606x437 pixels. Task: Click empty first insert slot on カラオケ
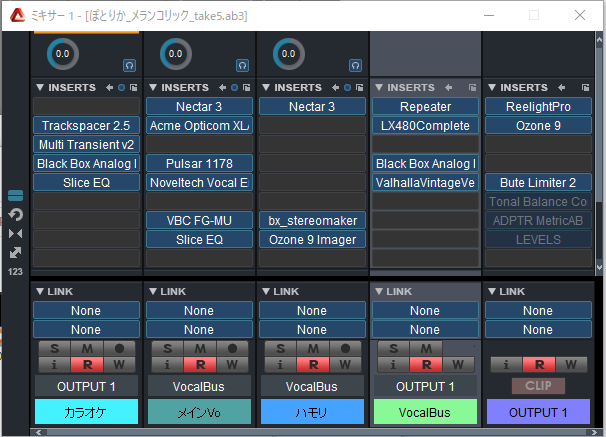coord(86,107)
